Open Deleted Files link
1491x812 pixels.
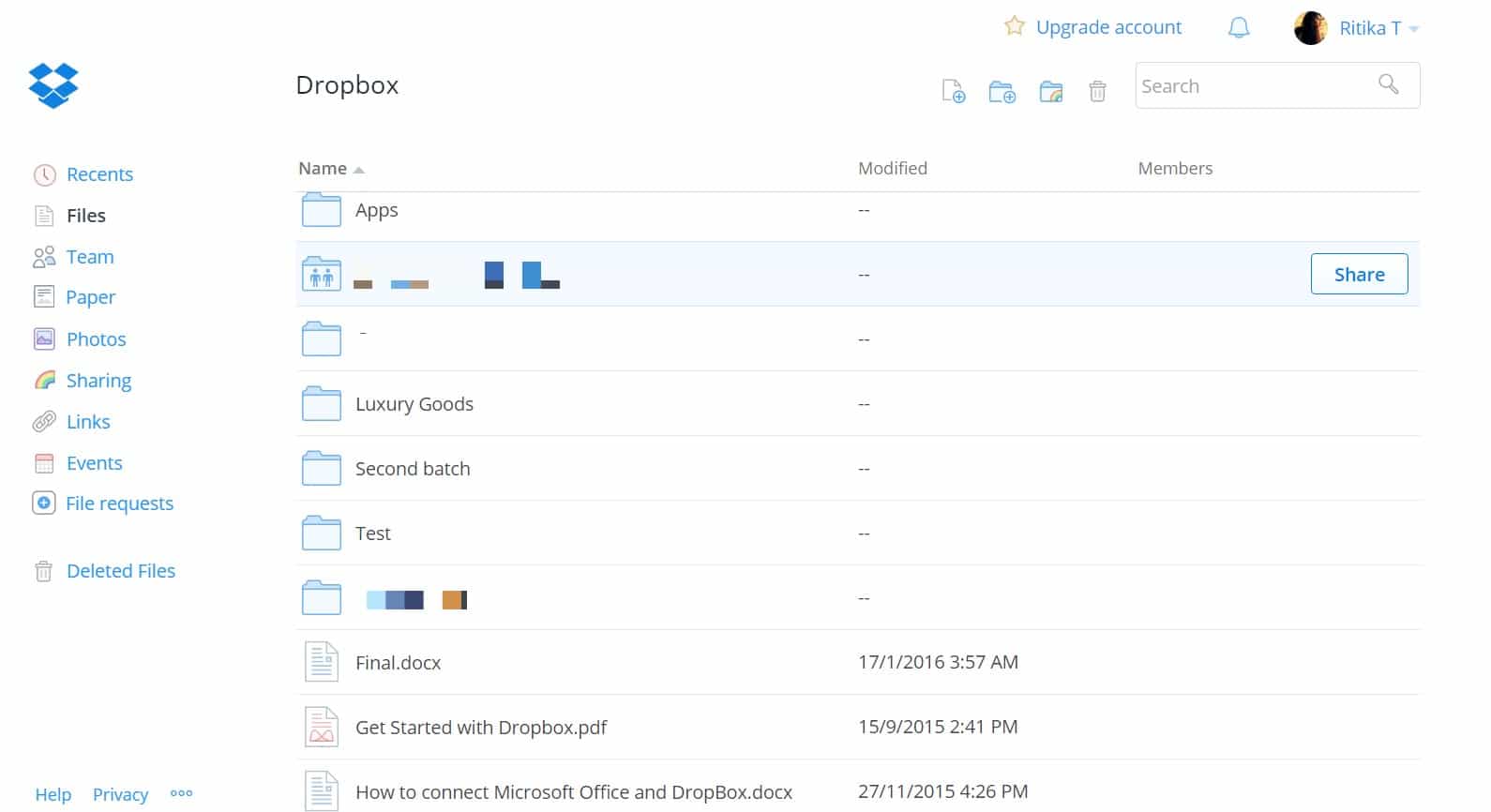pos(121,571)
